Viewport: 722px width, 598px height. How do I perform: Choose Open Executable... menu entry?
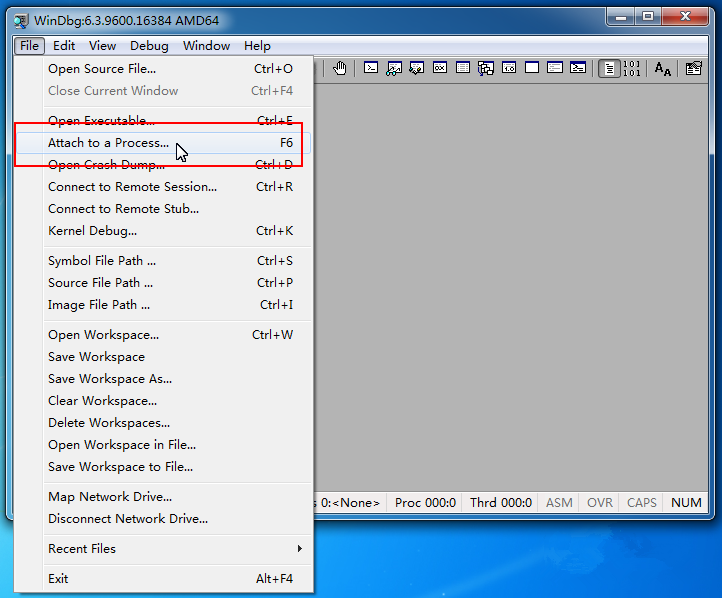pyautogui.click(x=164, y=121)
